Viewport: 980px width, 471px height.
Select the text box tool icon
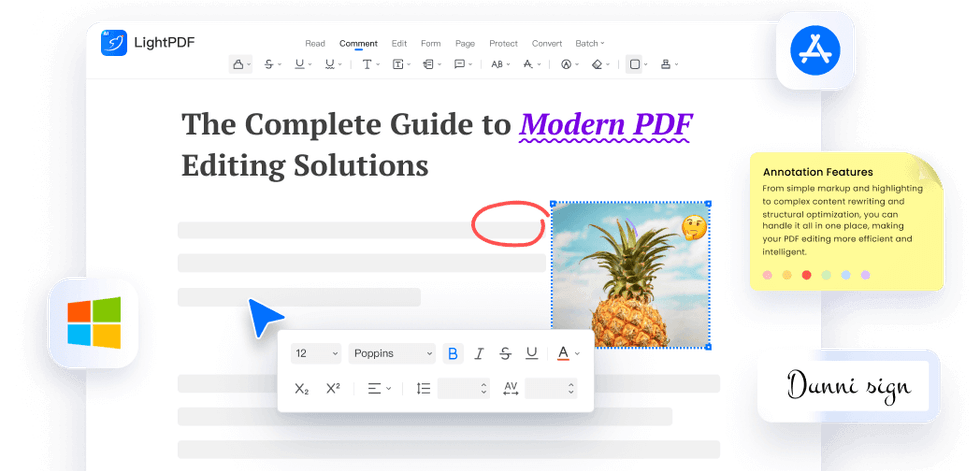point(398,64)
